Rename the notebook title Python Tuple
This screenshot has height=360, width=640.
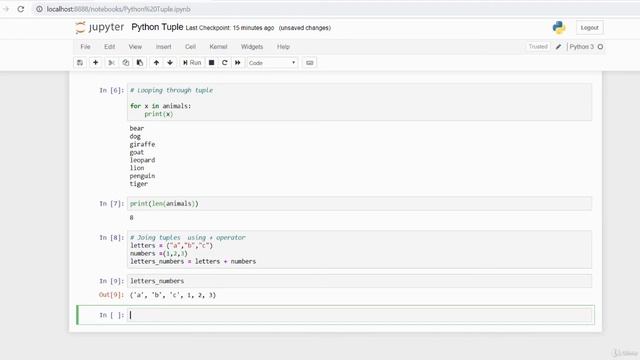point(157,27)
